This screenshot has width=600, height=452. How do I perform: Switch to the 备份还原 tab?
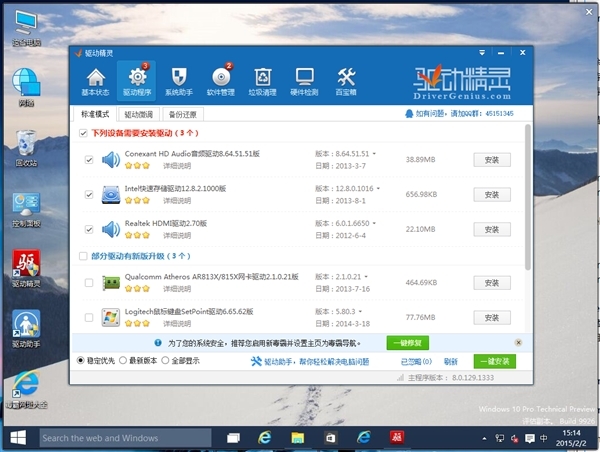pyautogui.click(x=183, y=114)
